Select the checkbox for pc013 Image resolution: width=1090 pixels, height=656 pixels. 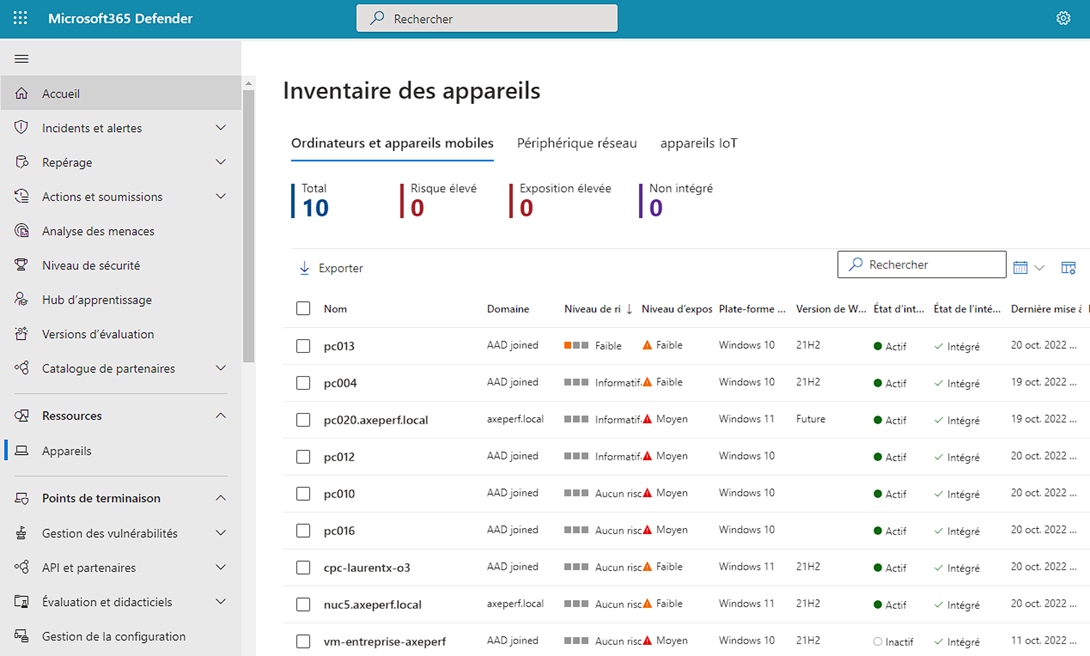click(x=303, y=346)
